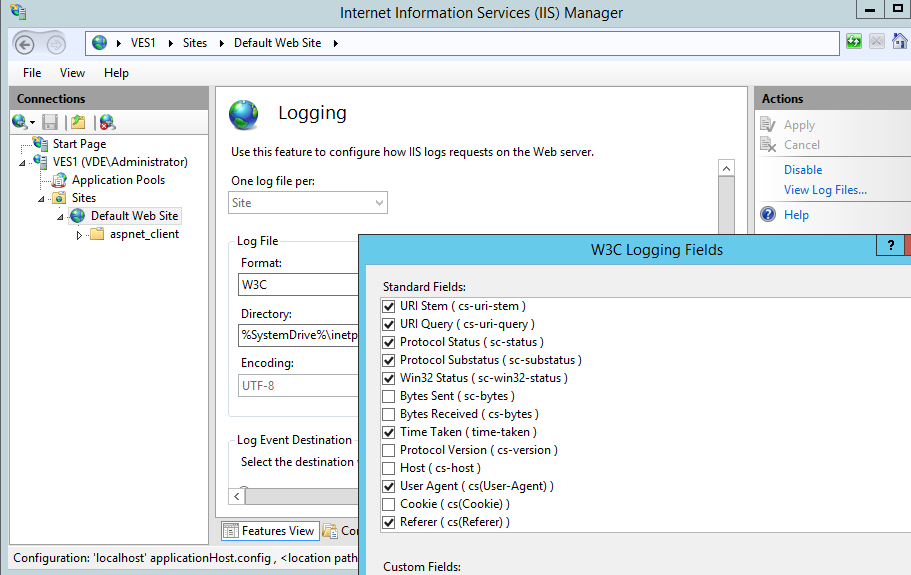911x575 pixels.
Task: Open Home via house icon
Action: 899,42
